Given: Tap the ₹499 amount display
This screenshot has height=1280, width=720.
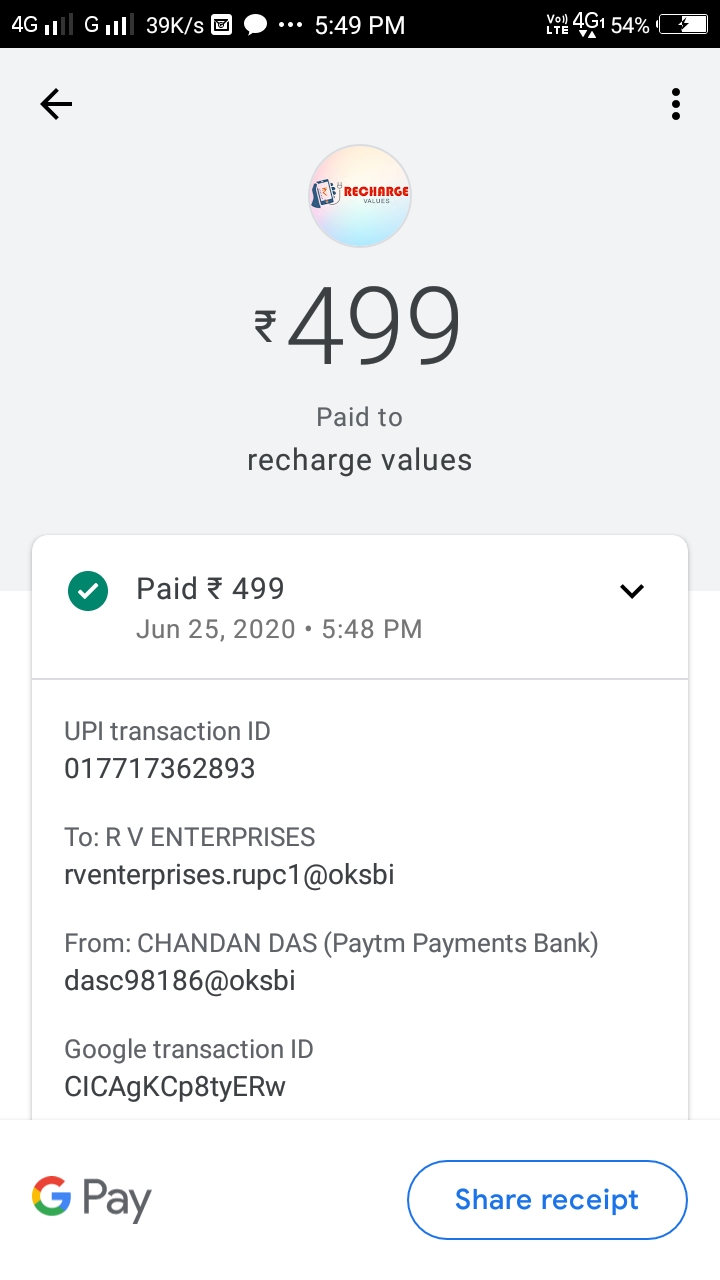Looking at the screenshot, I should click(358, 325).
